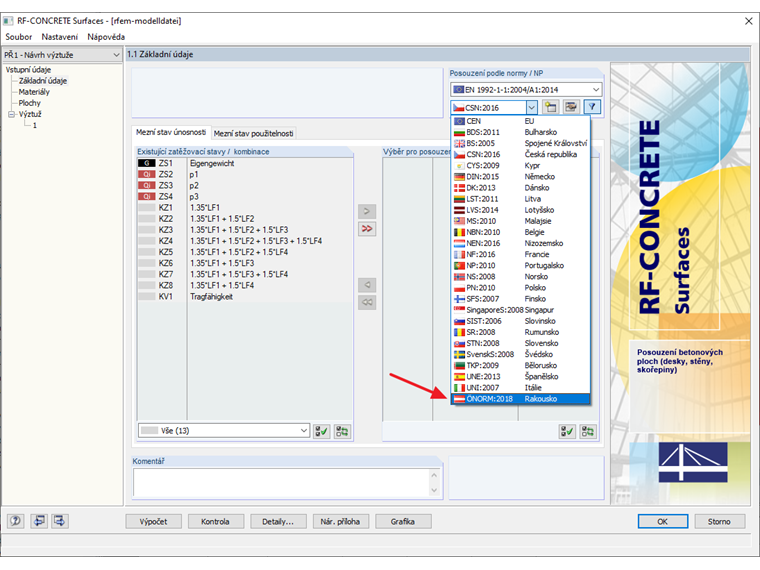This screenshot has width=760, height=570.
Task: Close the RF-CONCRETE Surfaces window
Action: [748, 21]
